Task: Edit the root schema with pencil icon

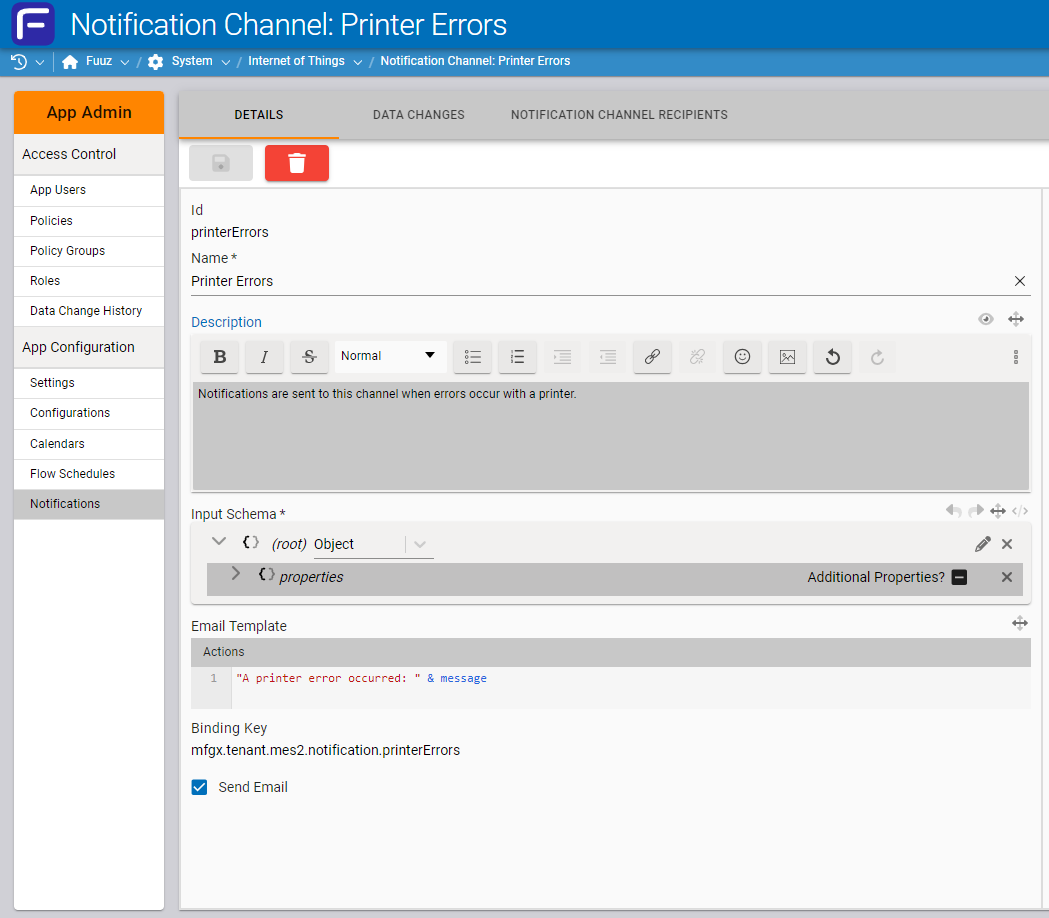Action: coord(982,544)
